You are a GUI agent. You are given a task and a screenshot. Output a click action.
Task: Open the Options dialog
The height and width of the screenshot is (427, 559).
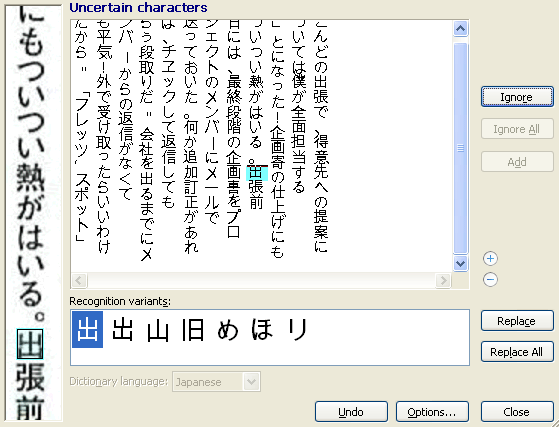pos(432,412)
